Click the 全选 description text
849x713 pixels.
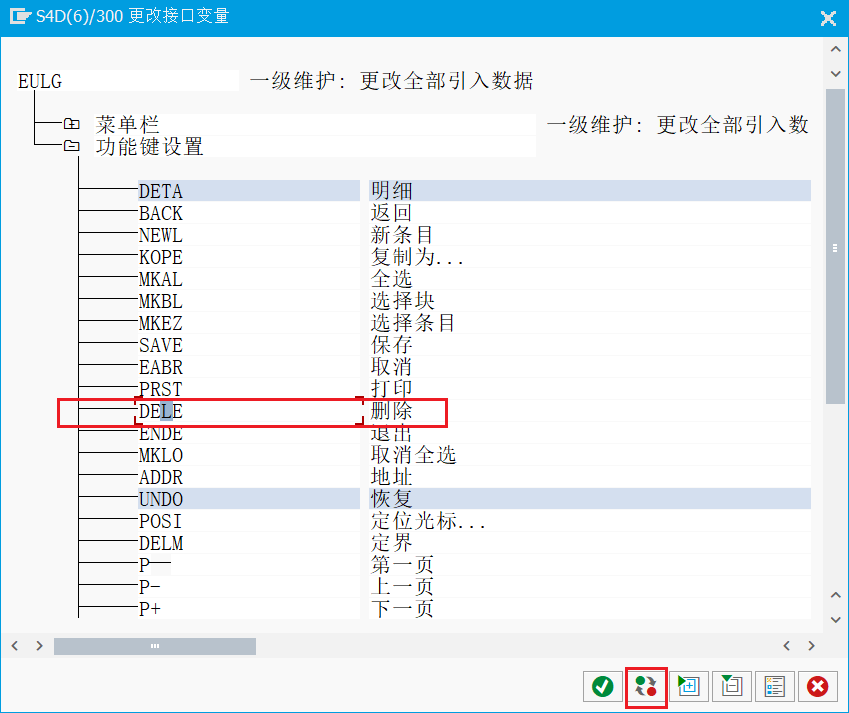pyautogui.click(x=391, y=279)
